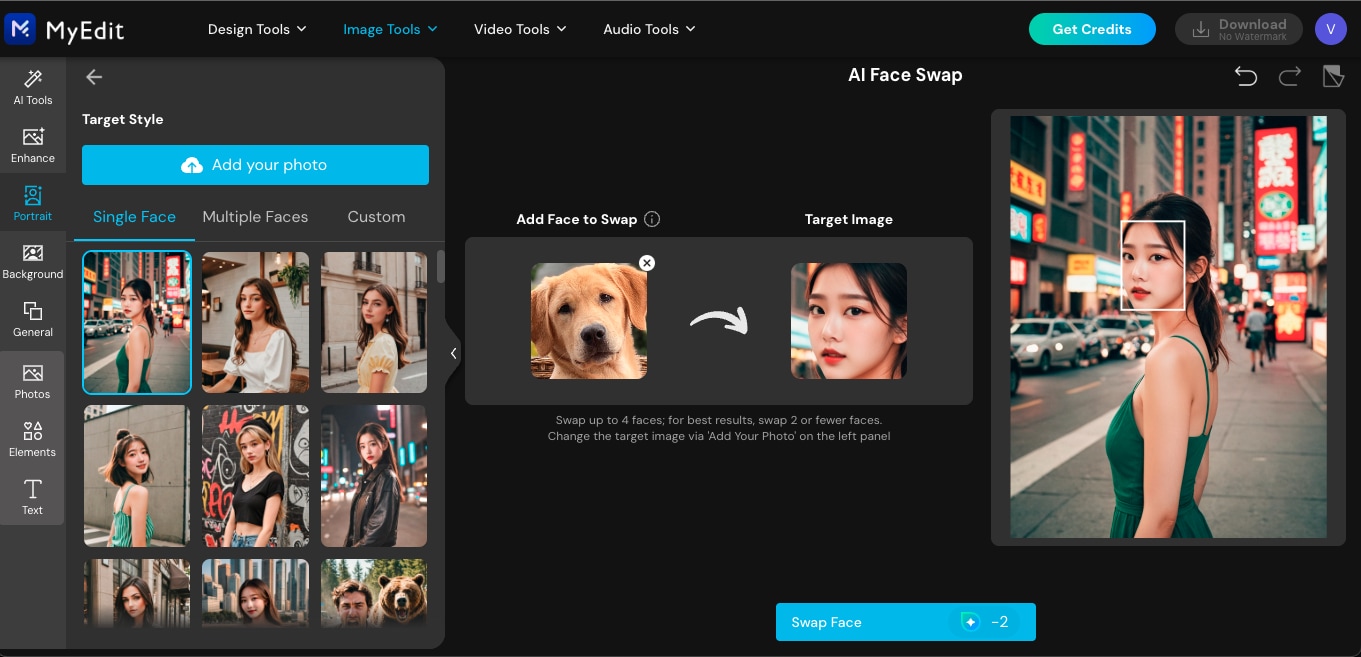Select the short hair striped dress thumbnail
Image resolution: width=1361 pixels, height=657 pixels.
tap(137, 476)
